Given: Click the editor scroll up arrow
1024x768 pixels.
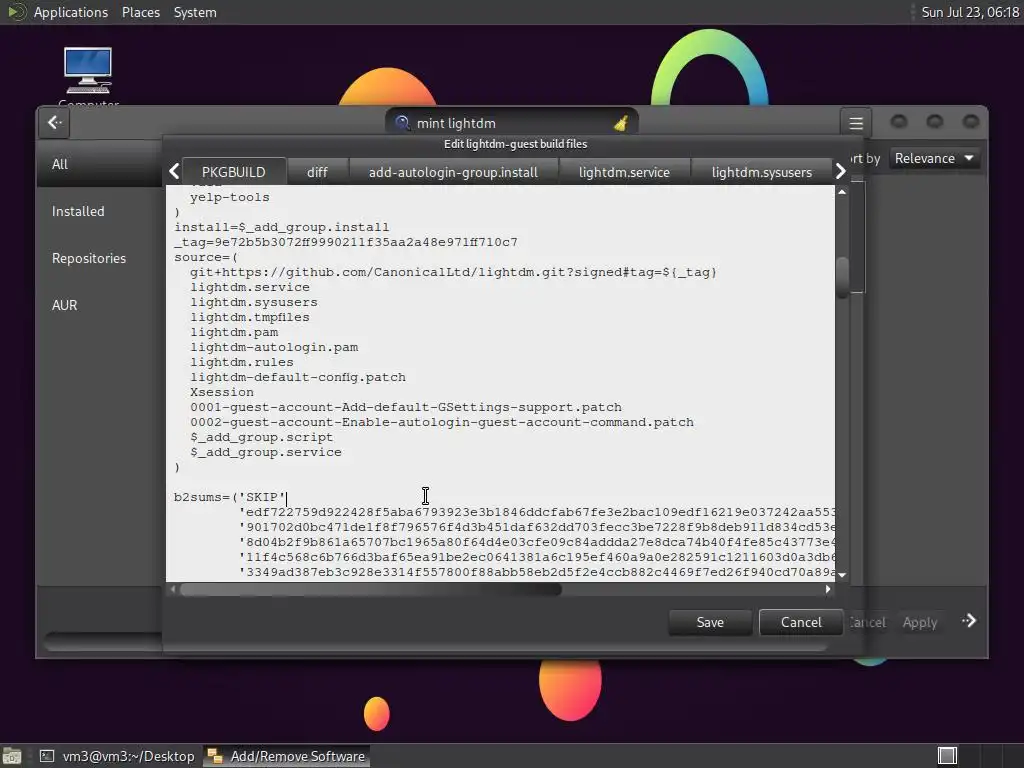Looking at the screenshot, I should (x=842, y=192).
